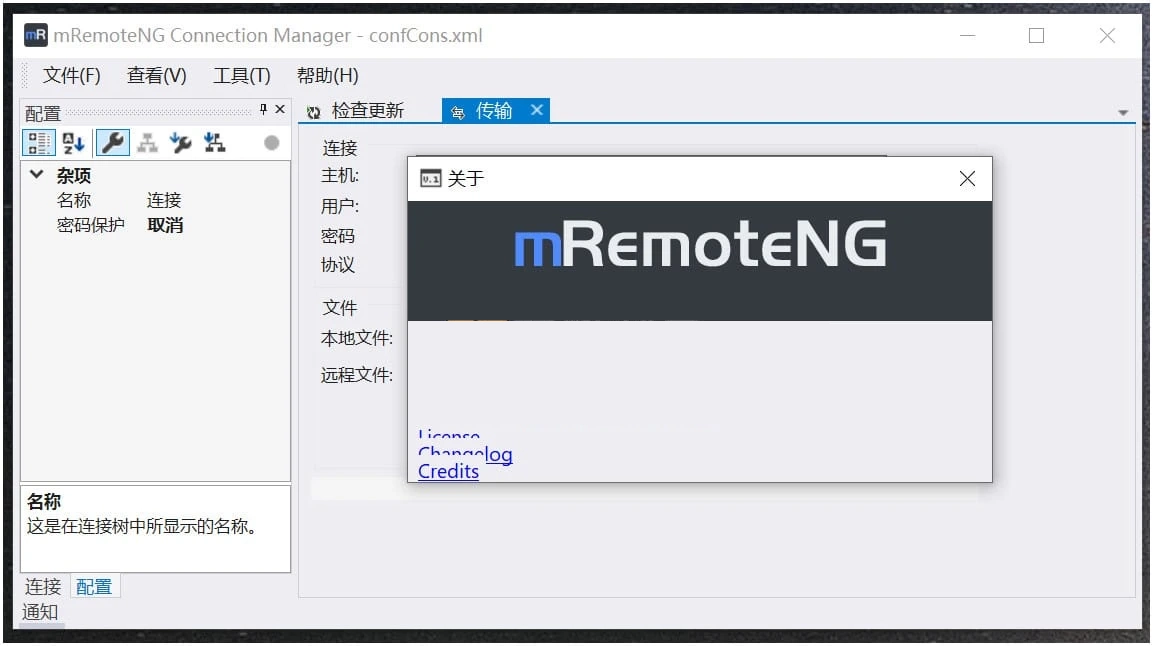Image resolution: width=1153 pixels, height=646 pixels.
Task: Open the Changelog link
Action: [465, 455]
